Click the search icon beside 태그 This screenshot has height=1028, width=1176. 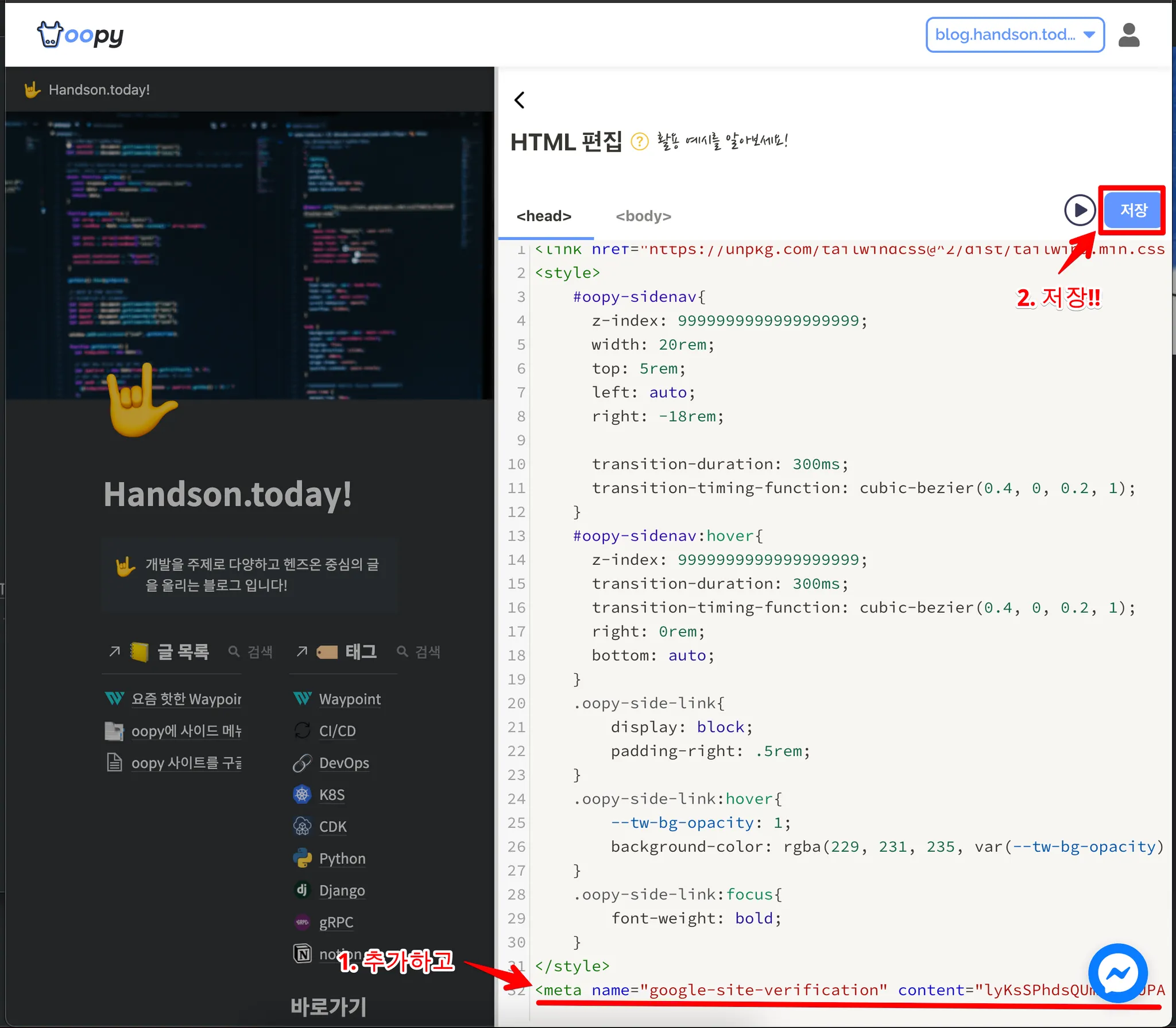402,651
